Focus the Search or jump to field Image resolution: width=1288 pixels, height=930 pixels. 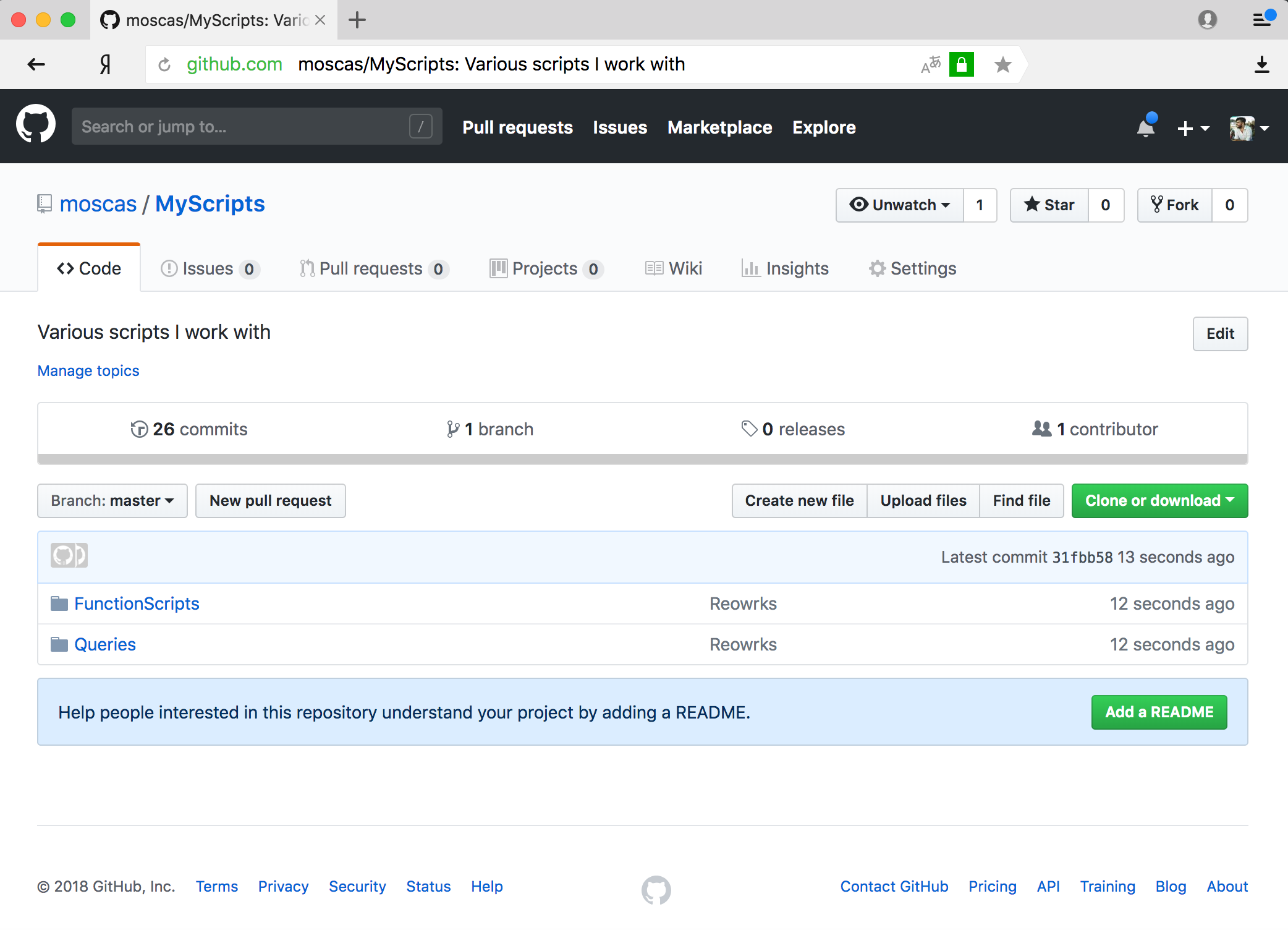[257, 126]
